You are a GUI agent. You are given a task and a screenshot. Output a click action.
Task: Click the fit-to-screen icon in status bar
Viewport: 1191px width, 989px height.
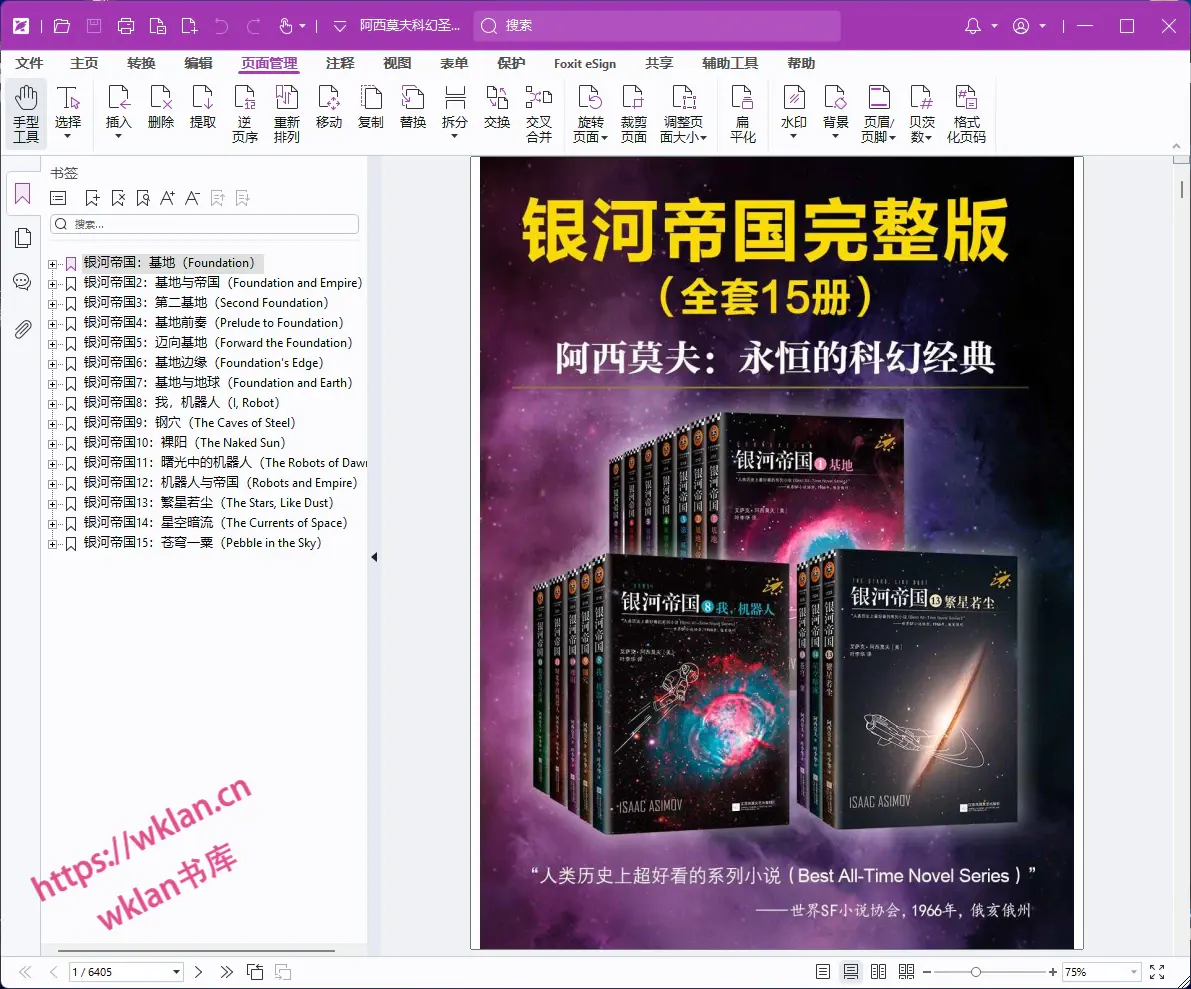[1157, 971]
